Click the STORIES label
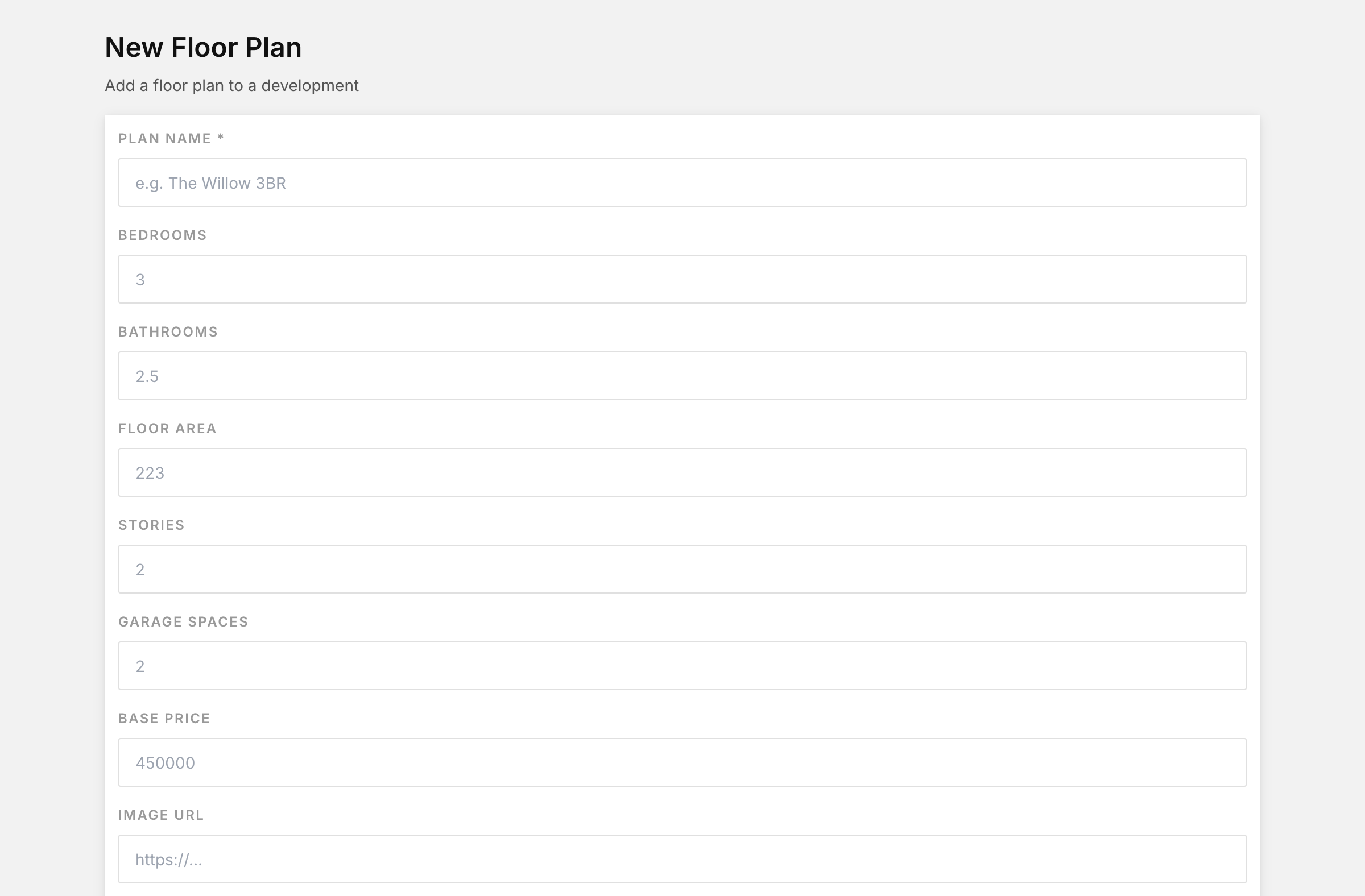This screenshot has width=1365, height=896. pyautogui.click(x=151, y=525)
